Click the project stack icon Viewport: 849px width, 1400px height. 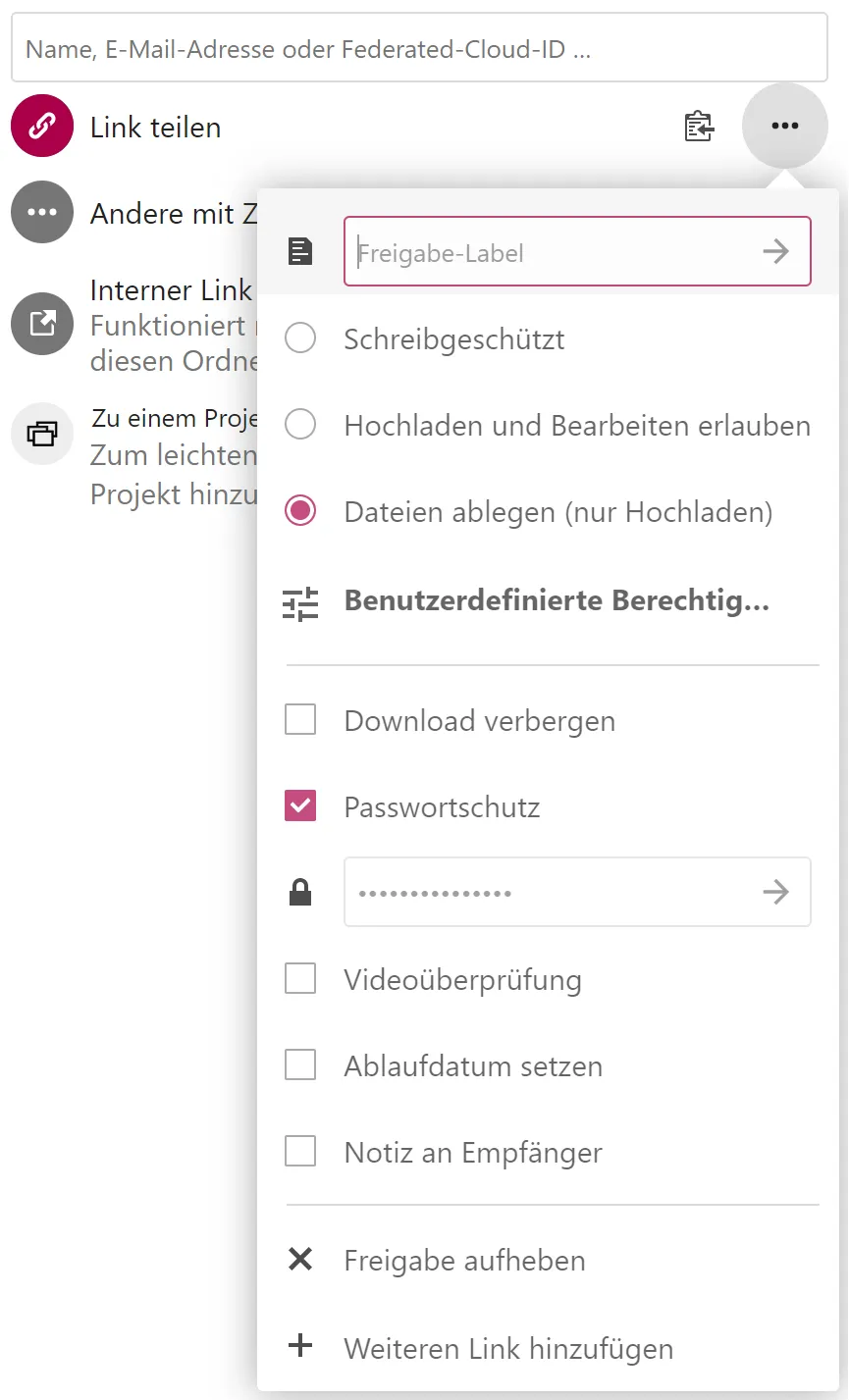click(41, 434)
